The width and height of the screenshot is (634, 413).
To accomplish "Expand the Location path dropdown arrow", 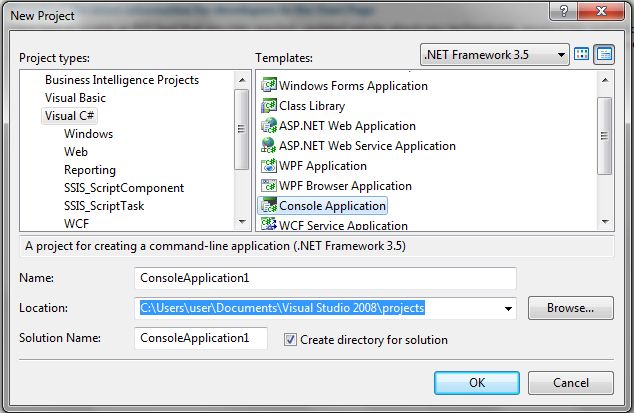I will (x=509, y=308).
